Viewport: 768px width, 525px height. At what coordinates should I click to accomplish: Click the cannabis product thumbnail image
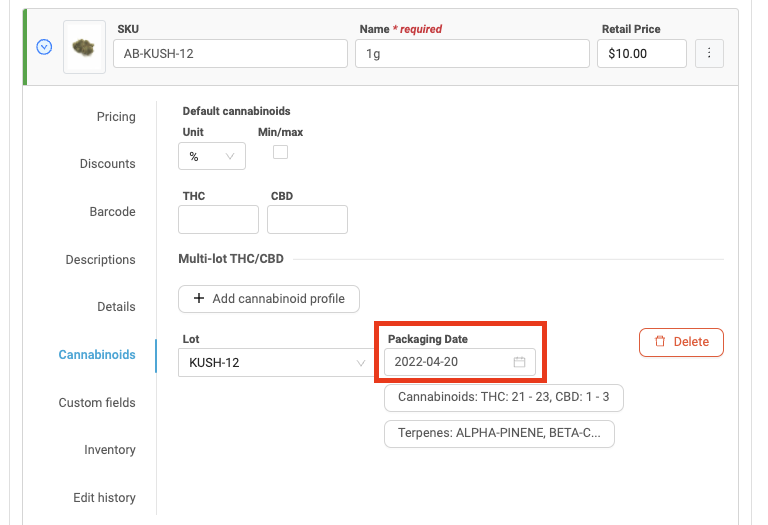pyautogui.click(x=84, y=48)
